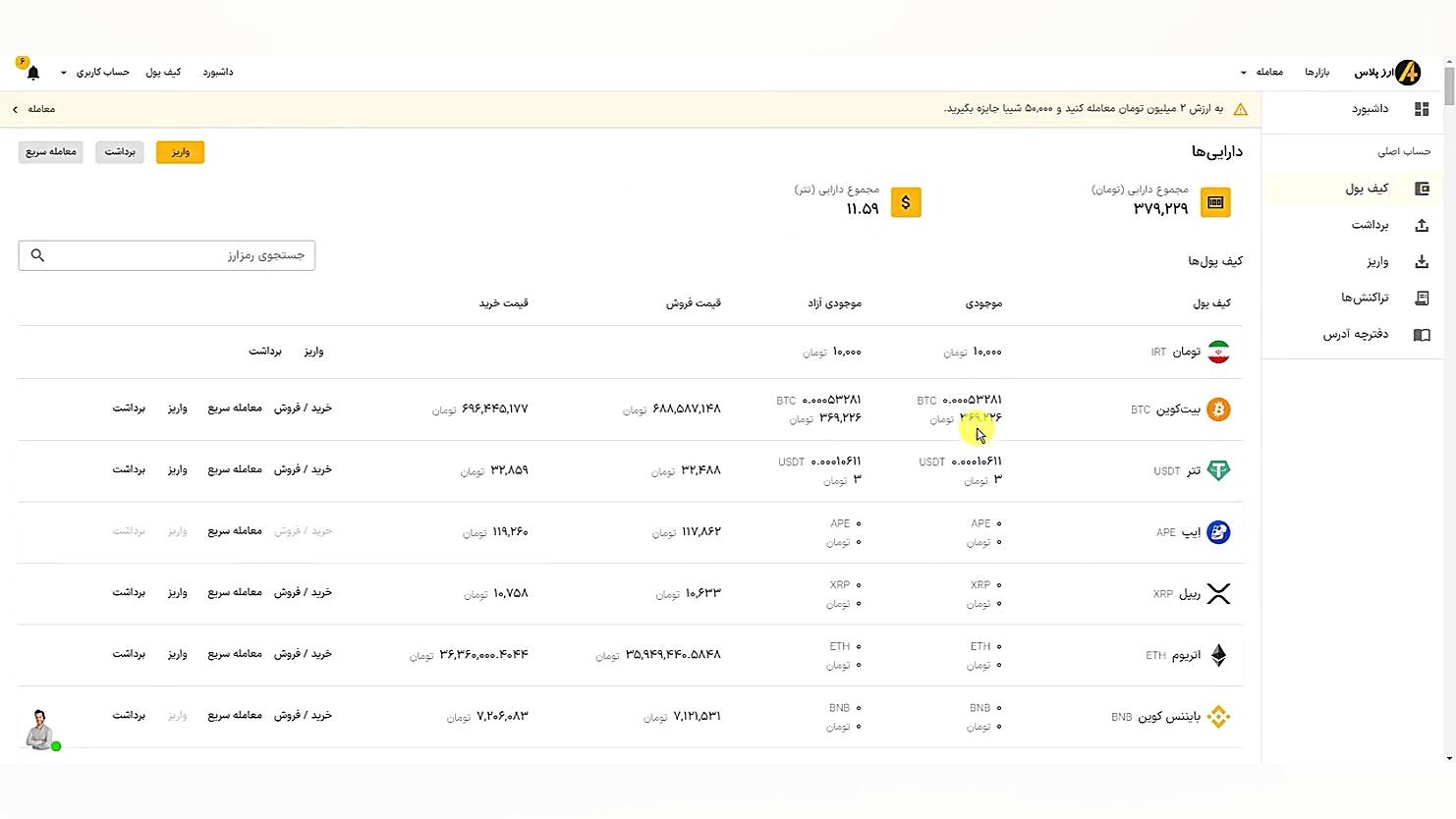Open the address book icon in sidebar

point(1422,335)
